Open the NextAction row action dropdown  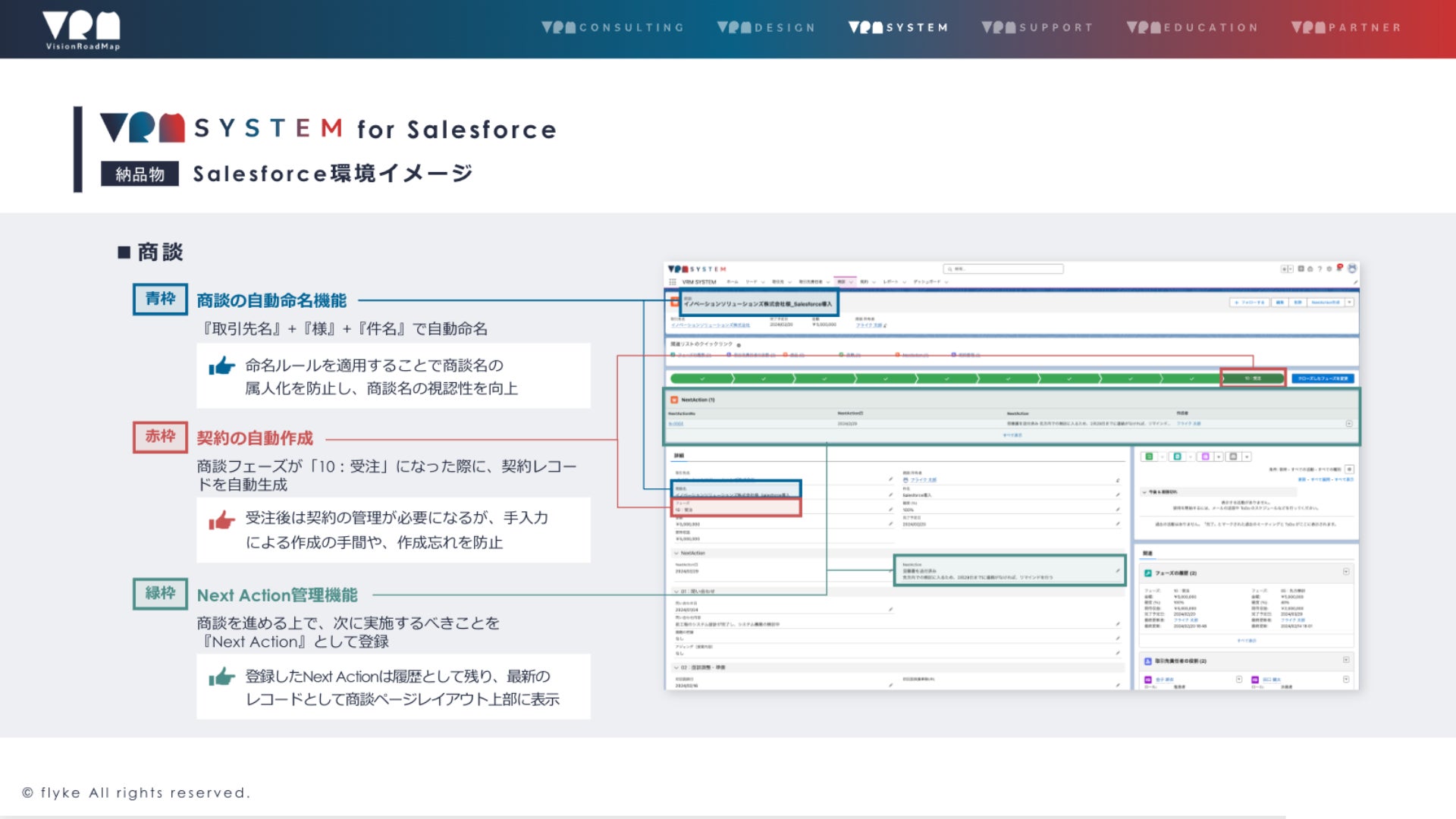pyautogui.click(x=1349, y=423)
